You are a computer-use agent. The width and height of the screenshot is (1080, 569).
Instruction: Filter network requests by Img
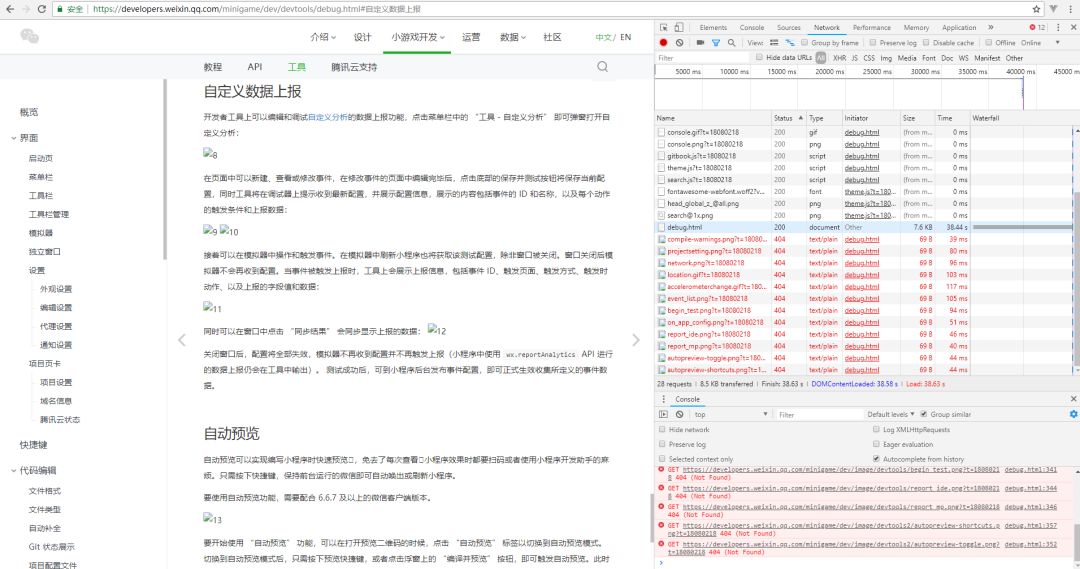(886, 58)
